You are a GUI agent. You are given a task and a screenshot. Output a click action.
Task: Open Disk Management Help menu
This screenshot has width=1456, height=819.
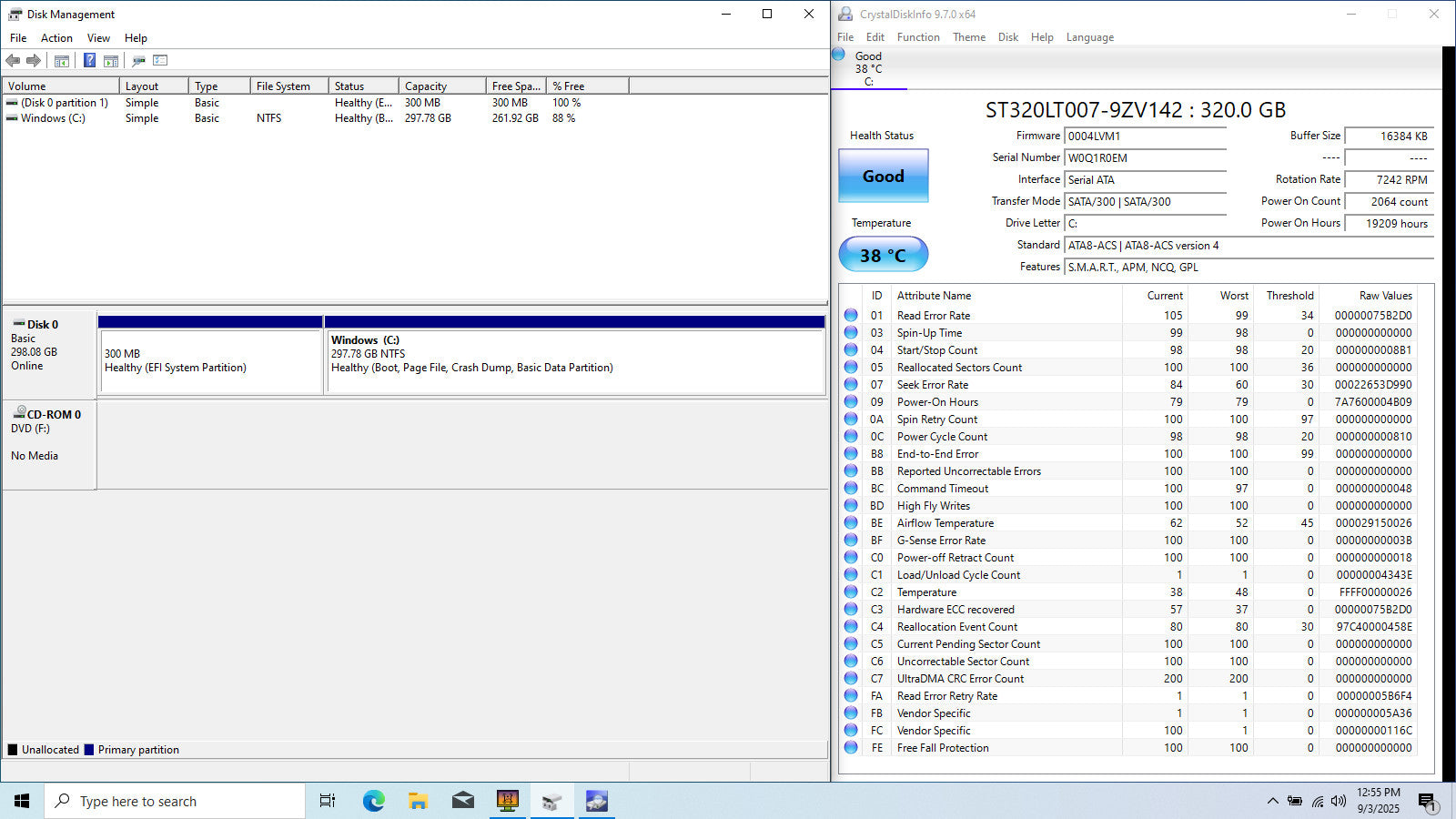136,38
